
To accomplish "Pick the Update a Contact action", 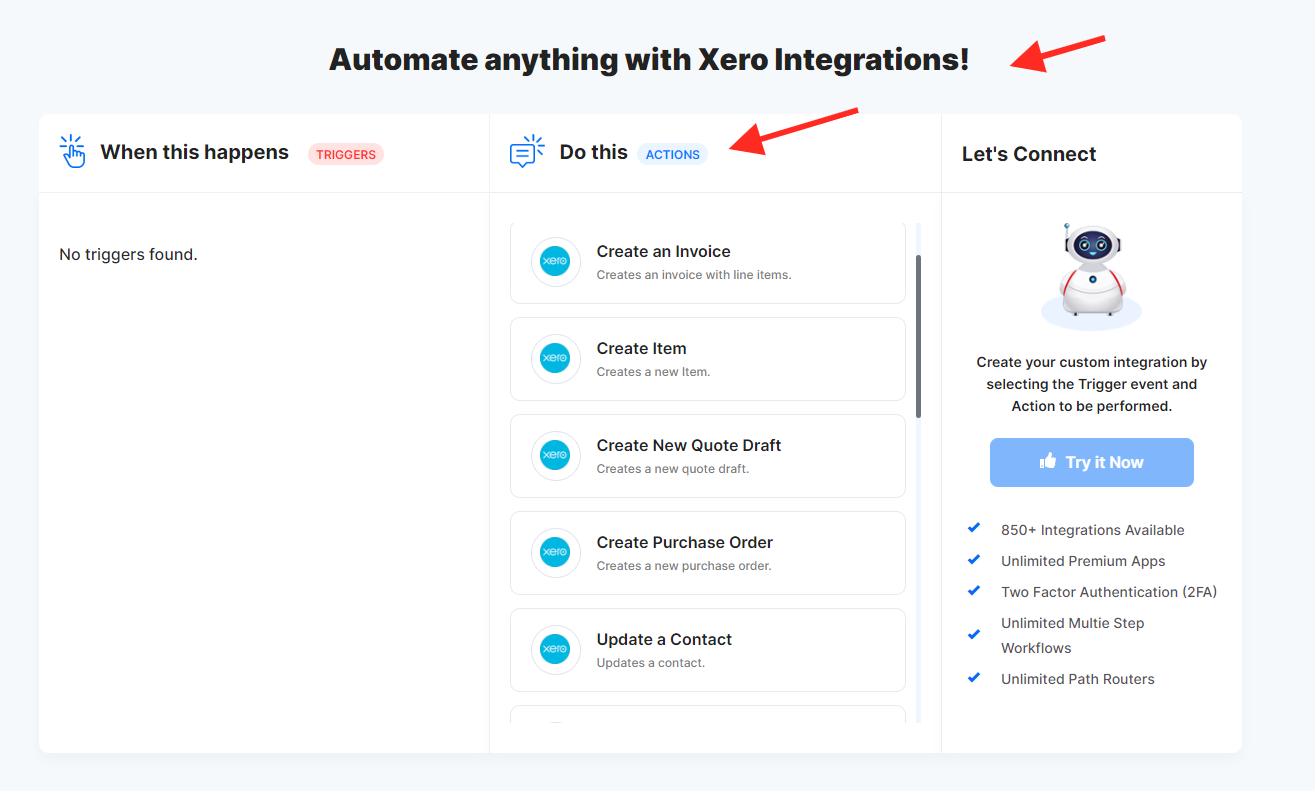I will (x=708, y=650).
